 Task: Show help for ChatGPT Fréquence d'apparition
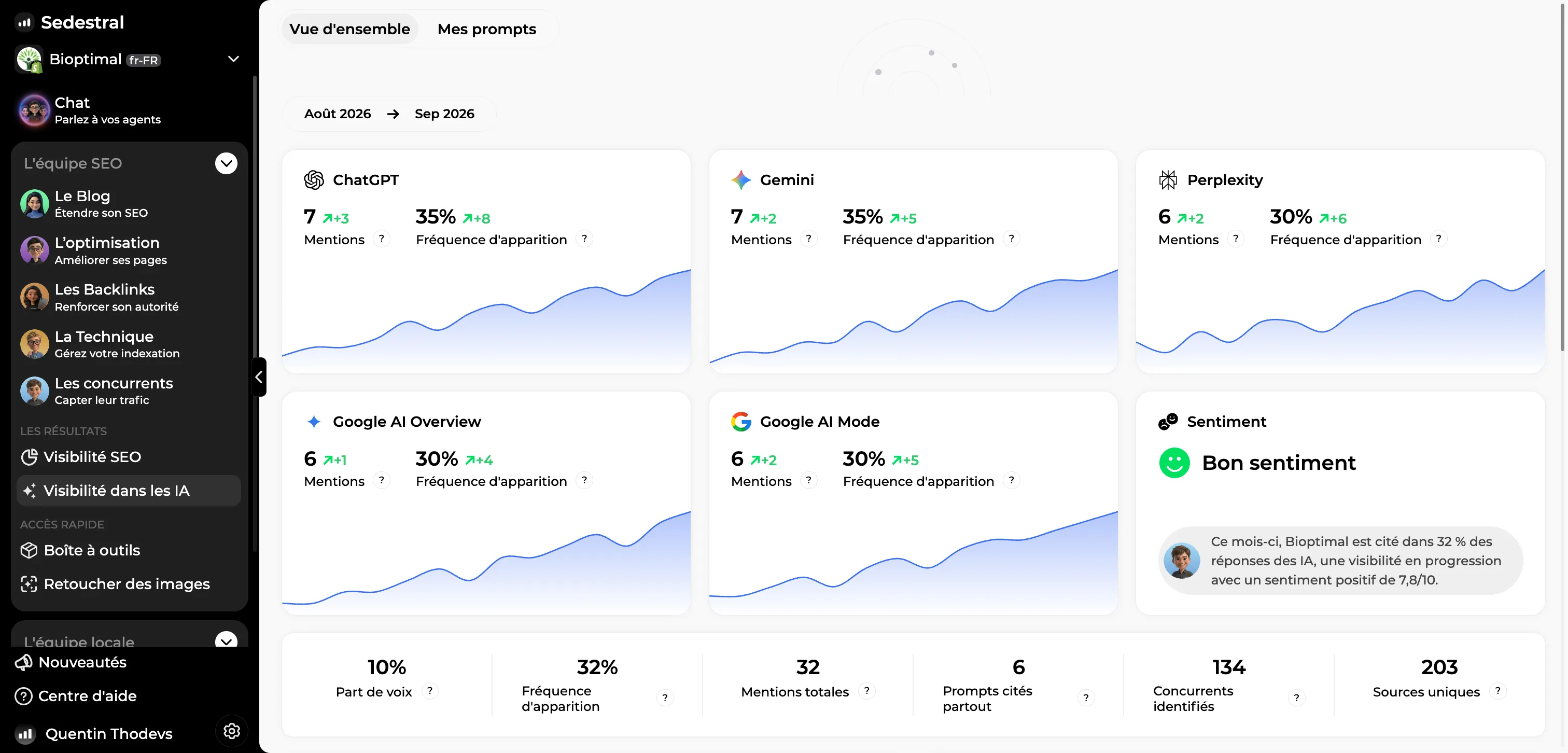(x=584, y=239)
